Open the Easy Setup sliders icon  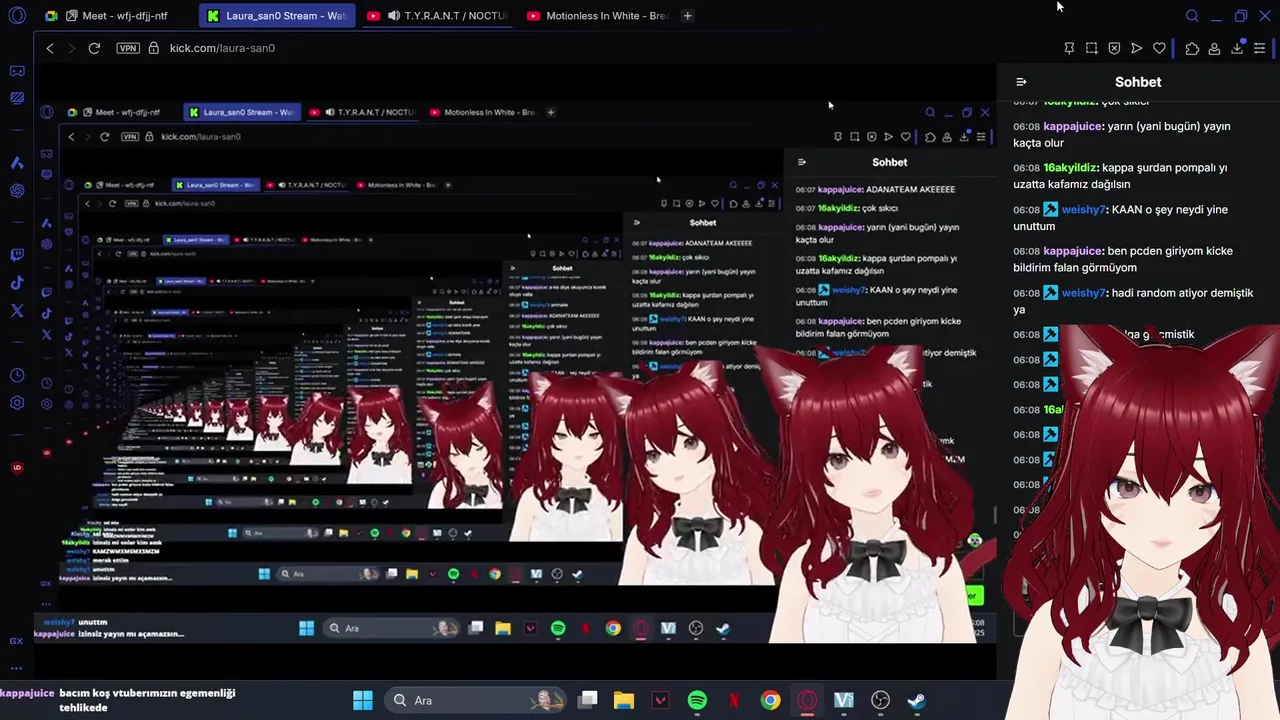pyautogui.click(x=1260, y=48)
